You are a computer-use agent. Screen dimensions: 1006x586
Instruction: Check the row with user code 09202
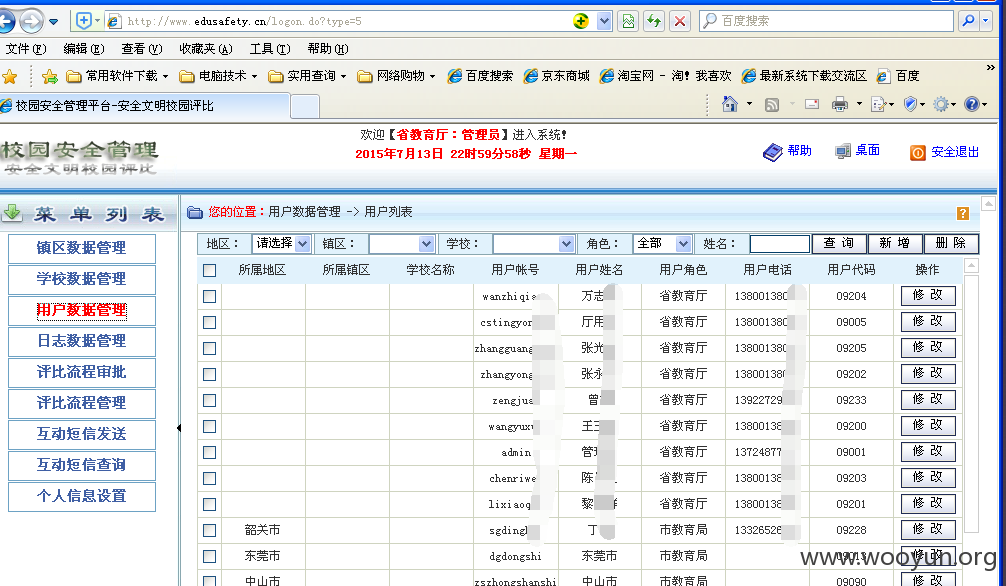click(209, 374)
